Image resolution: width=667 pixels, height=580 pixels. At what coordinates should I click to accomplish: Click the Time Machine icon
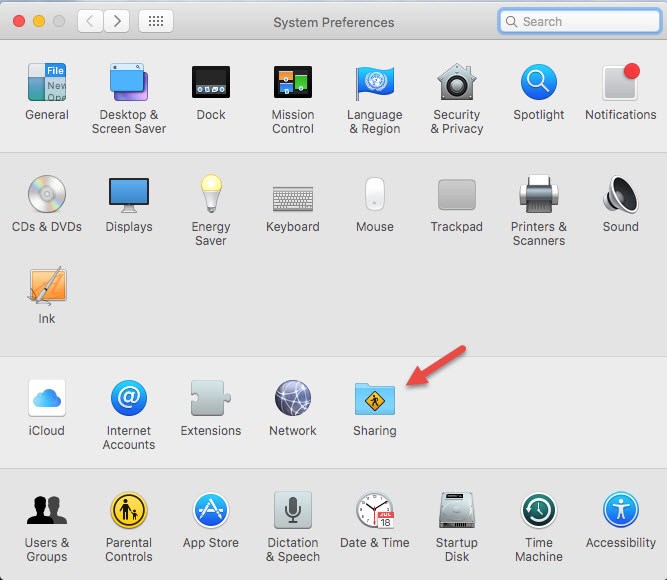[539, 512]
